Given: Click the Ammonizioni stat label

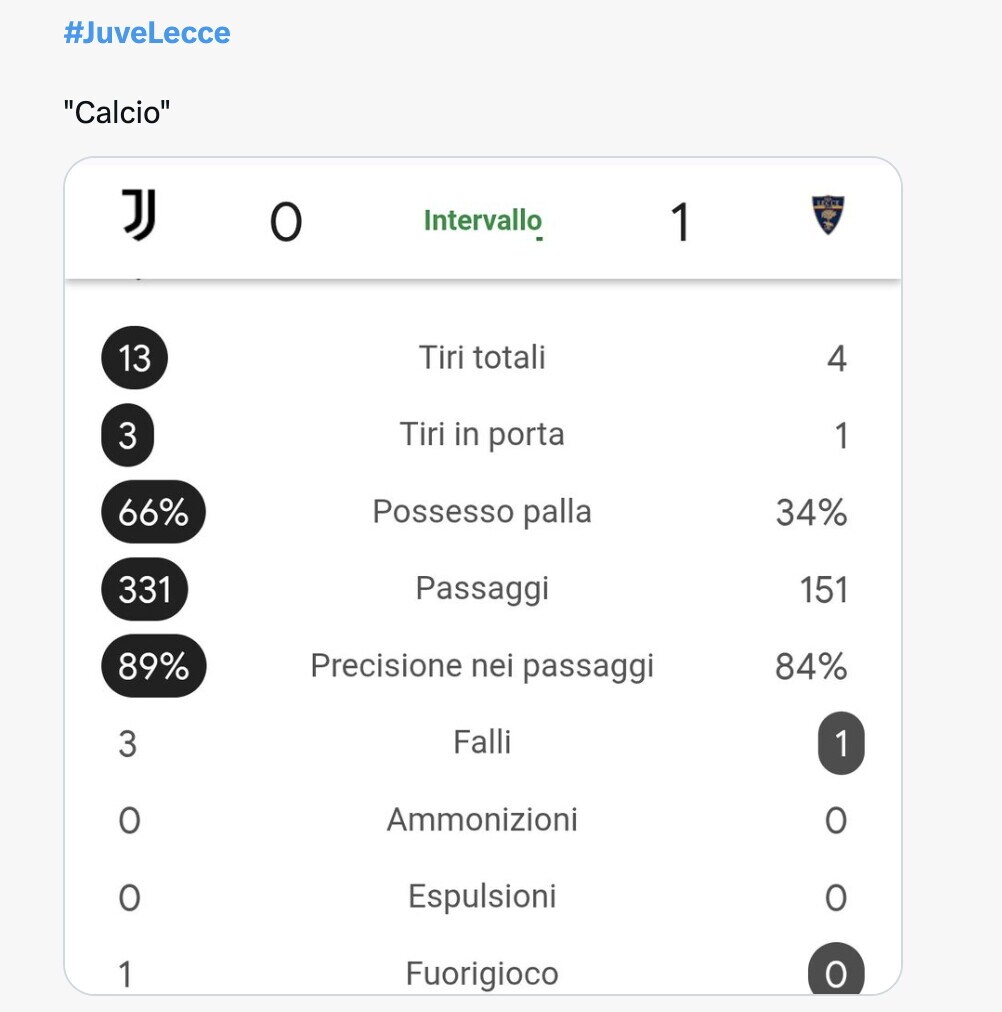Looking at the screenshot, I should click(482, 819).
